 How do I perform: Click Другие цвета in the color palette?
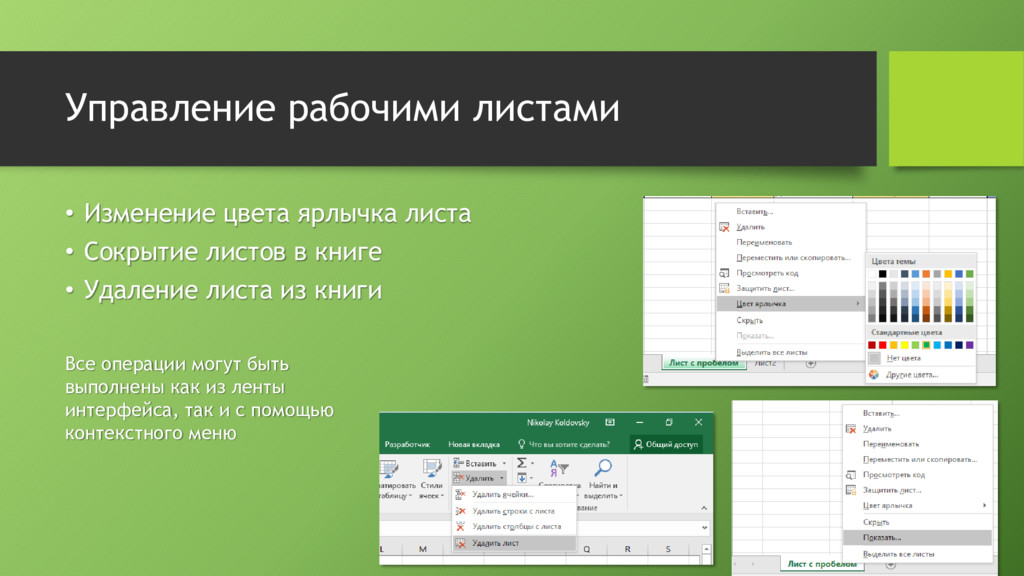(921, 374)
